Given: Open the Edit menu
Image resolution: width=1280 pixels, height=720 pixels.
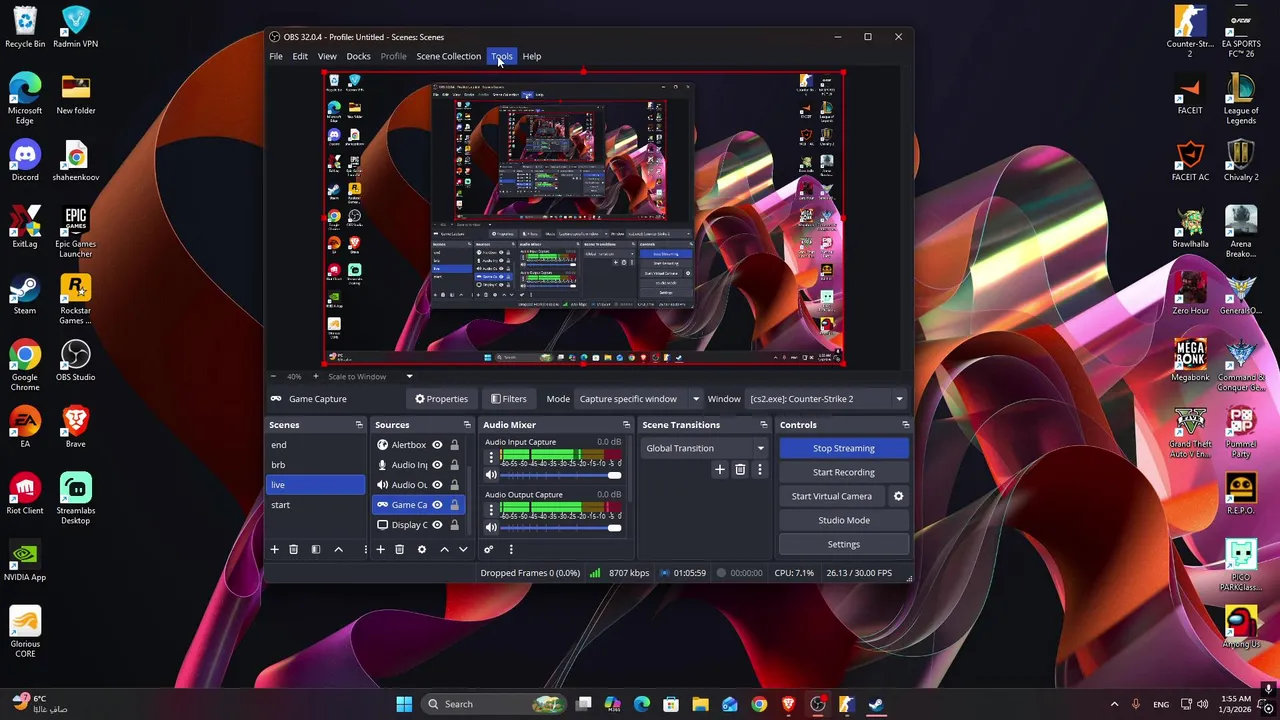Looking at the screenshot, I should tap(300, 56).
